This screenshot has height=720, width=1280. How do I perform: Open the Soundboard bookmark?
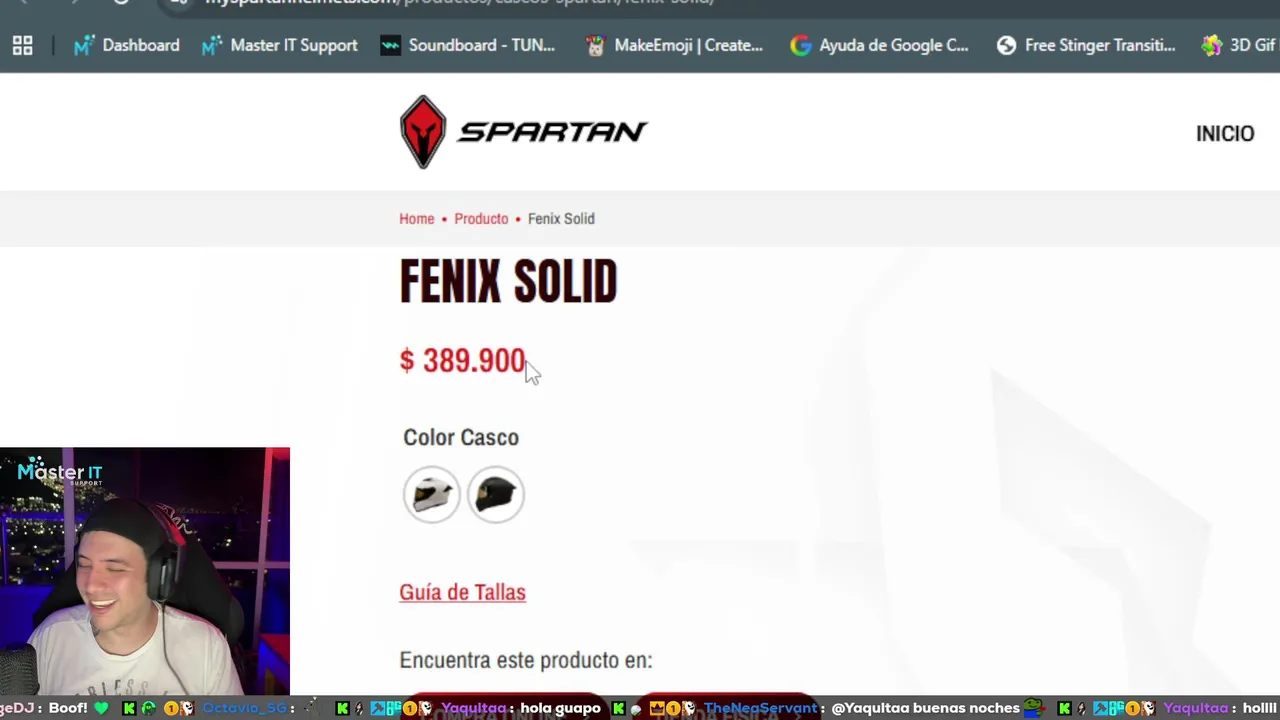tap(467, 45)
